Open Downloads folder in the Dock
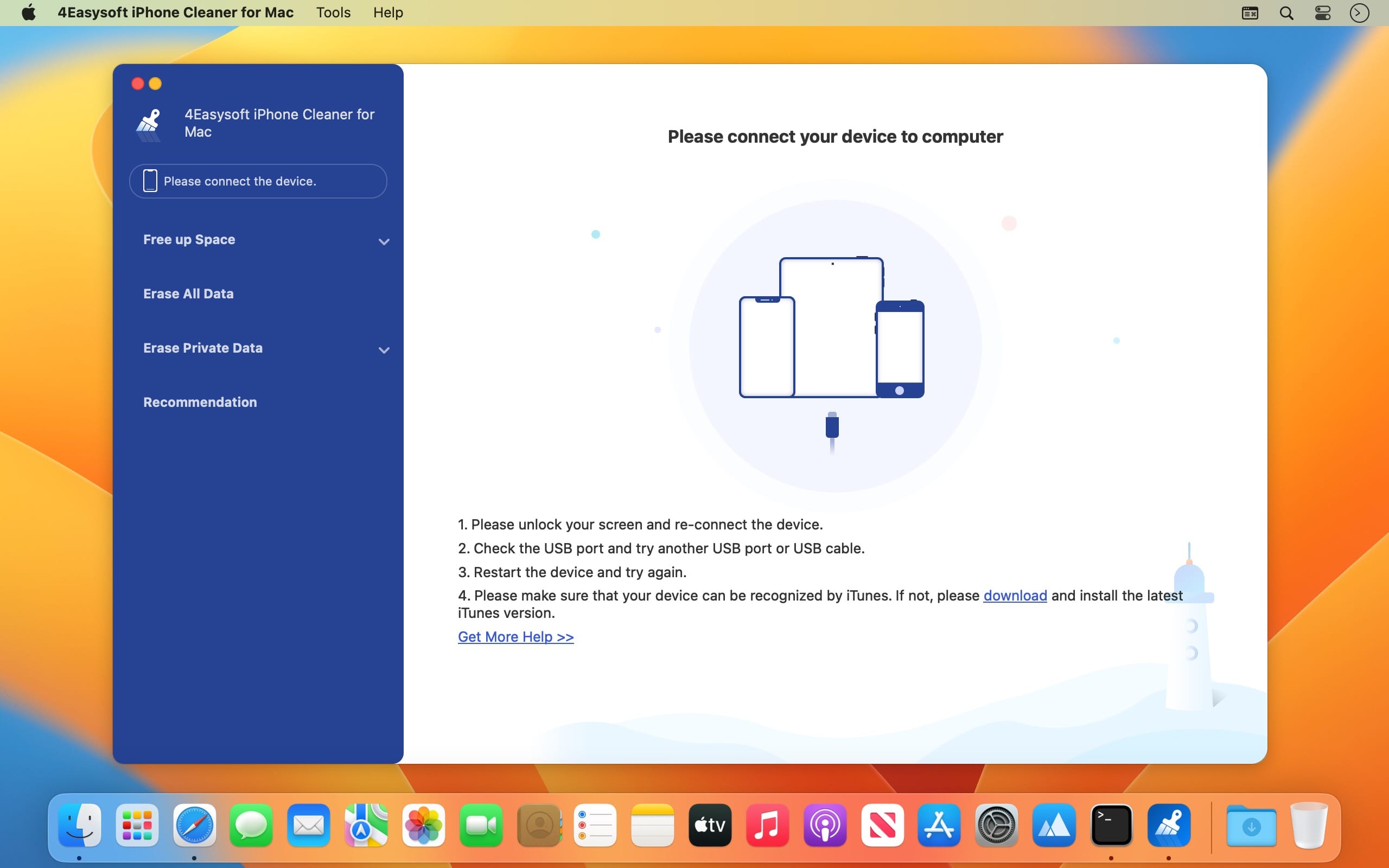 click(1251, 826)
